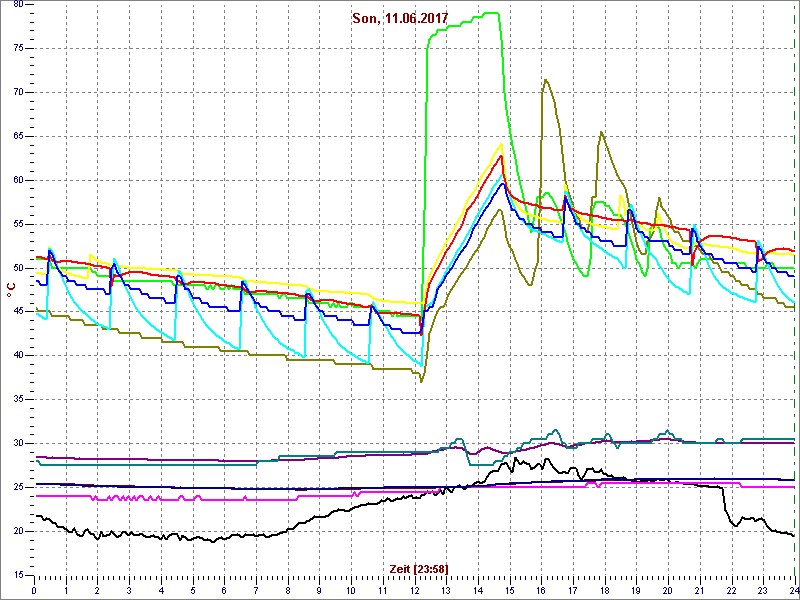Click hour 14 on the time axis
The image size is (800, 600).
[478, 591]
